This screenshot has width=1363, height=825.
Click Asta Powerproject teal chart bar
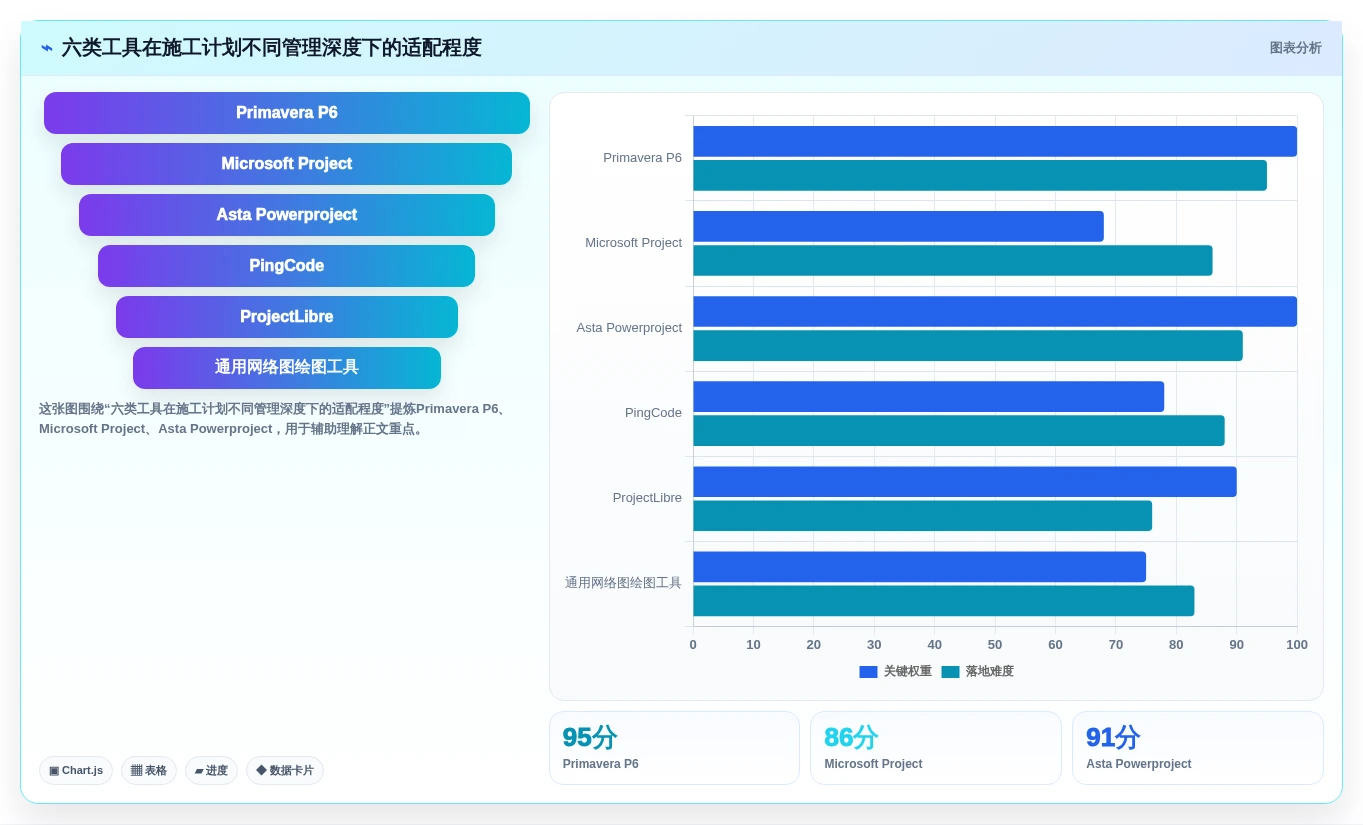968,345
